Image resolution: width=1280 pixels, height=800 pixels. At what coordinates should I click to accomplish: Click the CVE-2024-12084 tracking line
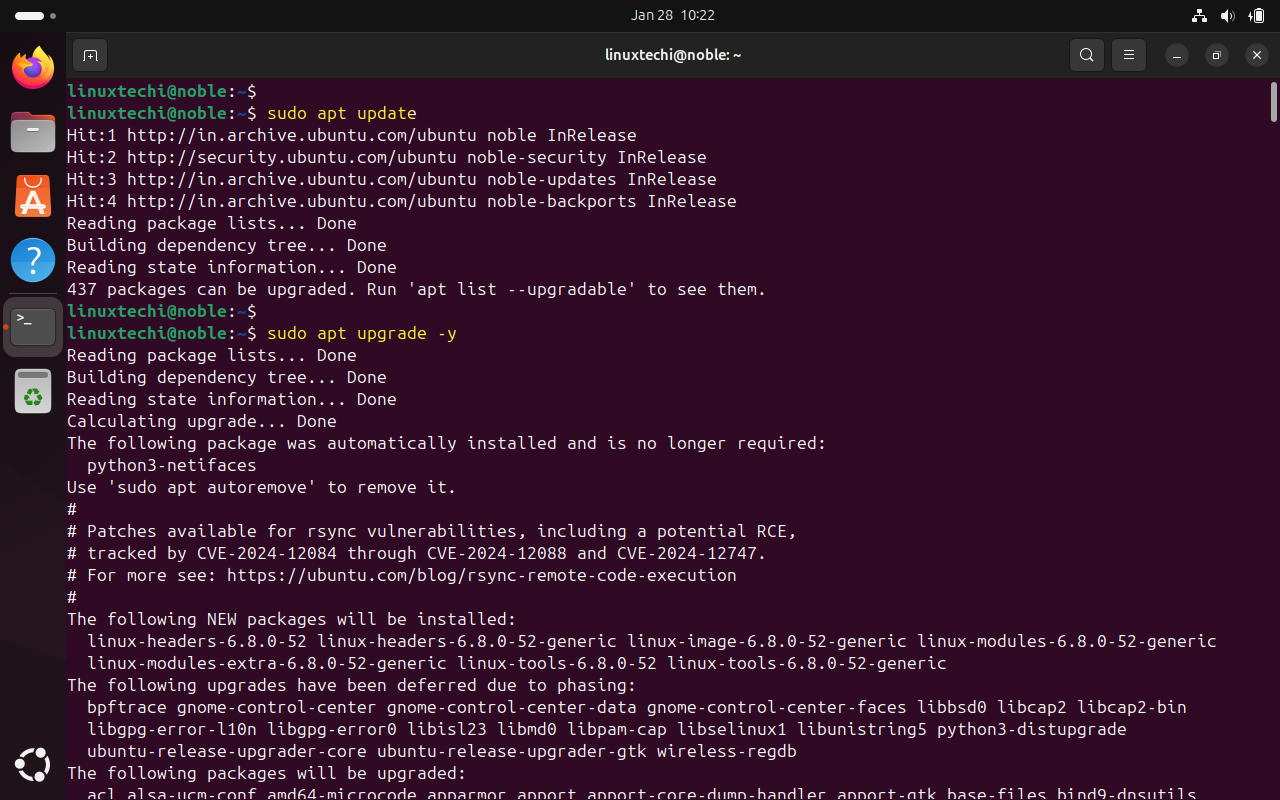click(x=417, y=553)
